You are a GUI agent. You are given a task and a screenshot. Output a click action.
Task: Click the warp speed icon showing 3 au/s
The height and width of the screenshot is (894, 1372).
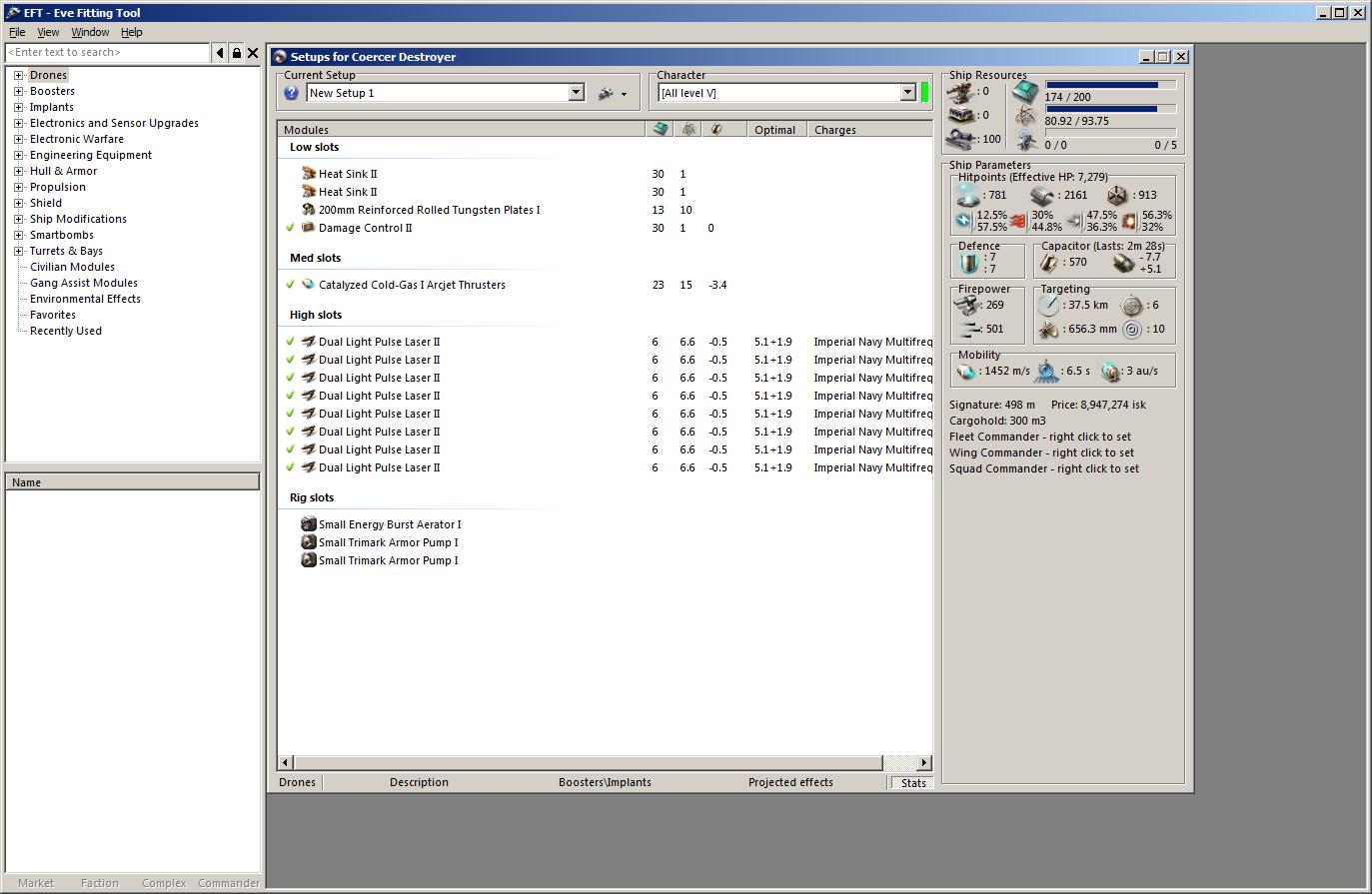click(1111, 371)
